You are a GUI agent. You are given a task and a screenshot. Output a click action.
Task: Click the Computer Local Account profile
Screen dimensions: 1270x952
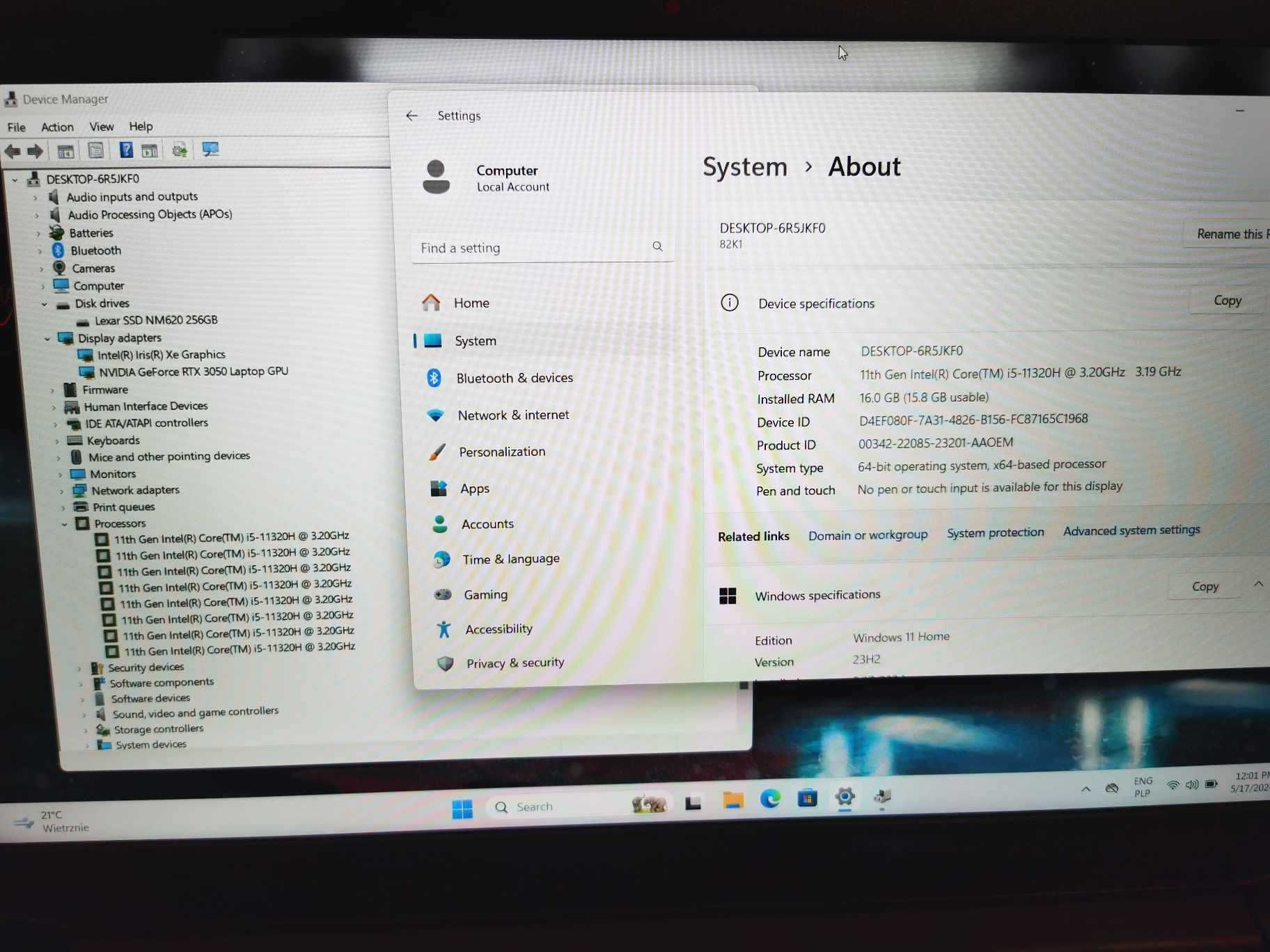tap(486, 177)
